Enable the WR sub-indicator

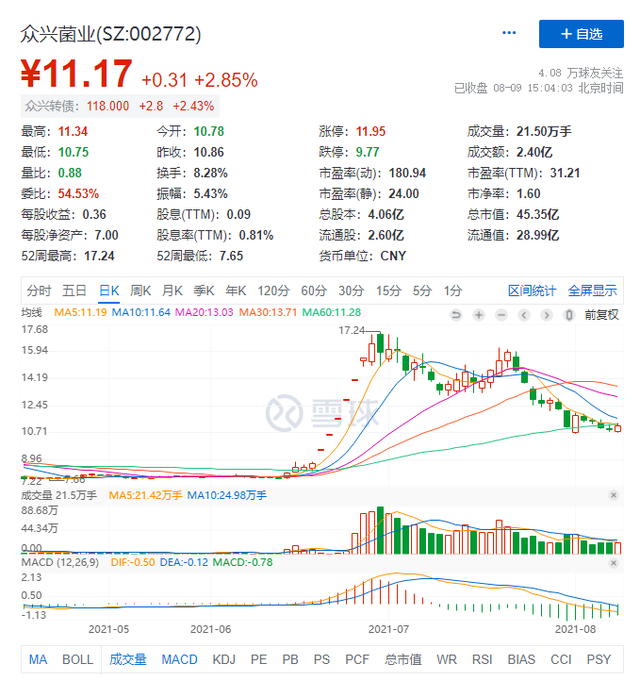pos(447,659)
